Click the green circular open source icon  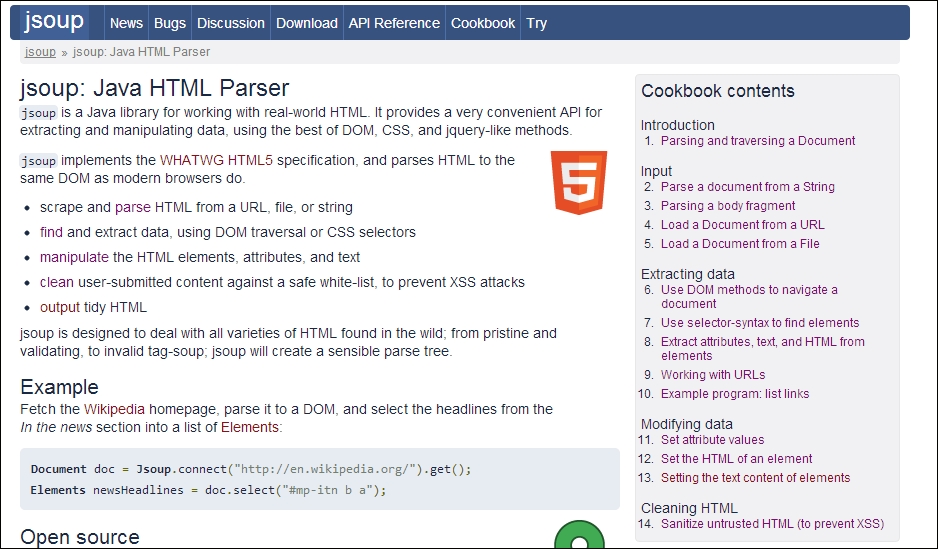click(579, 534)
